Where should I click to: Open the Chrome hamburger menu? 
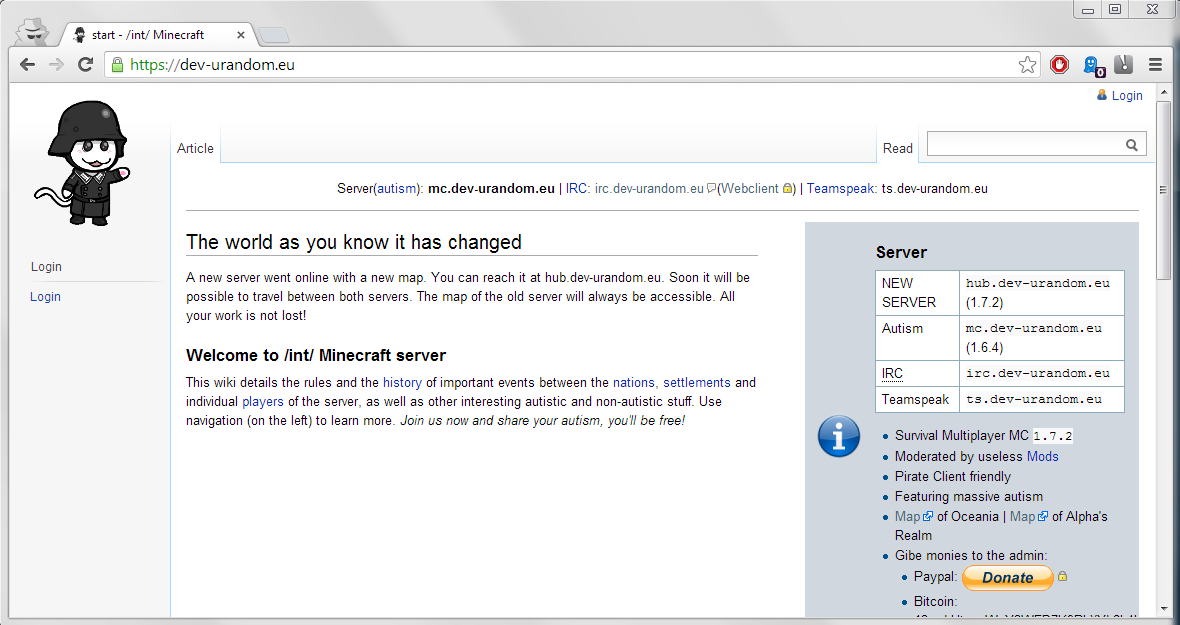[1156, 65]
